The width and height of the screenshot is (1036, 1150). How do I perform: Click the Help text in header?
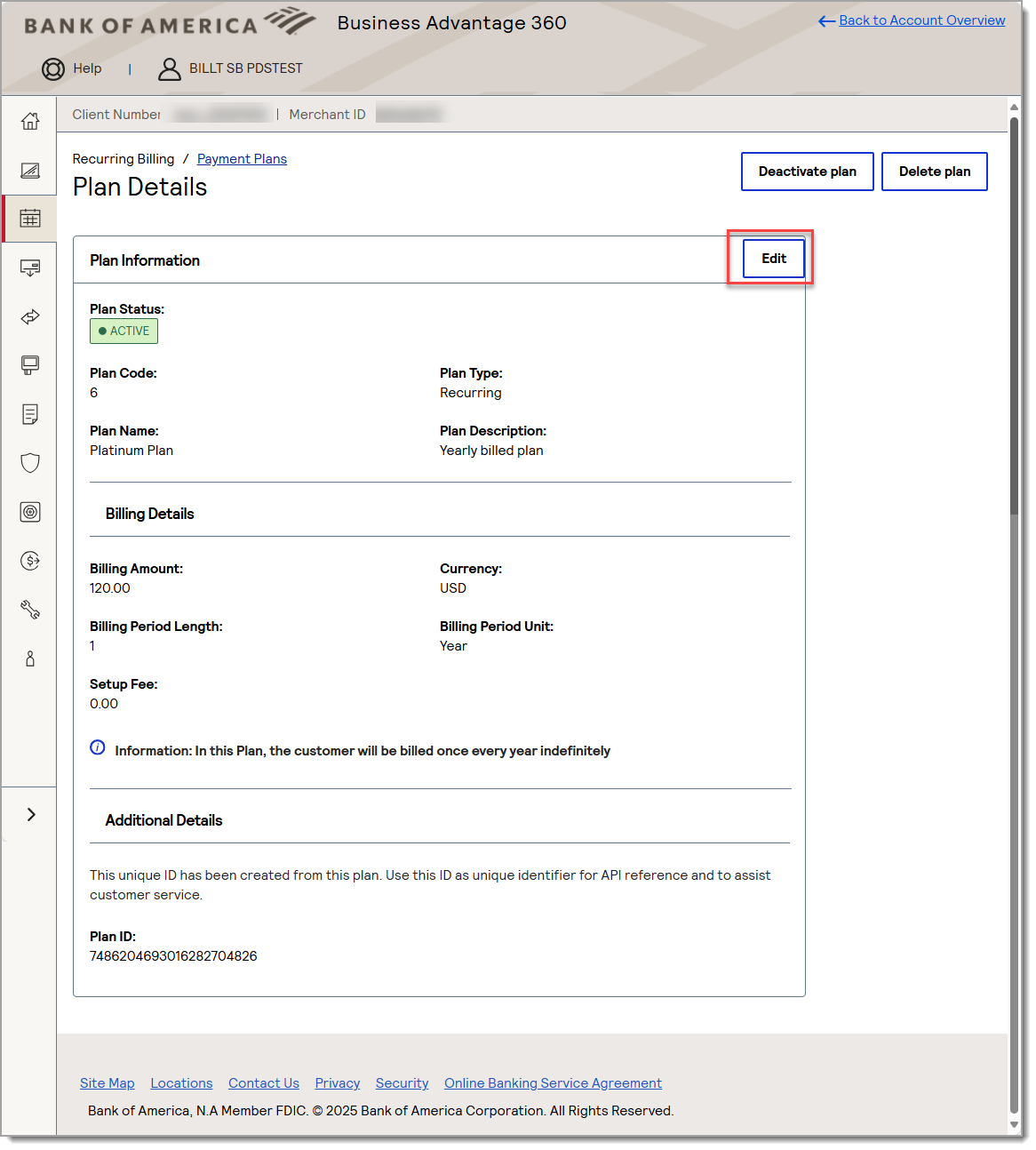[x=87, y=68]
